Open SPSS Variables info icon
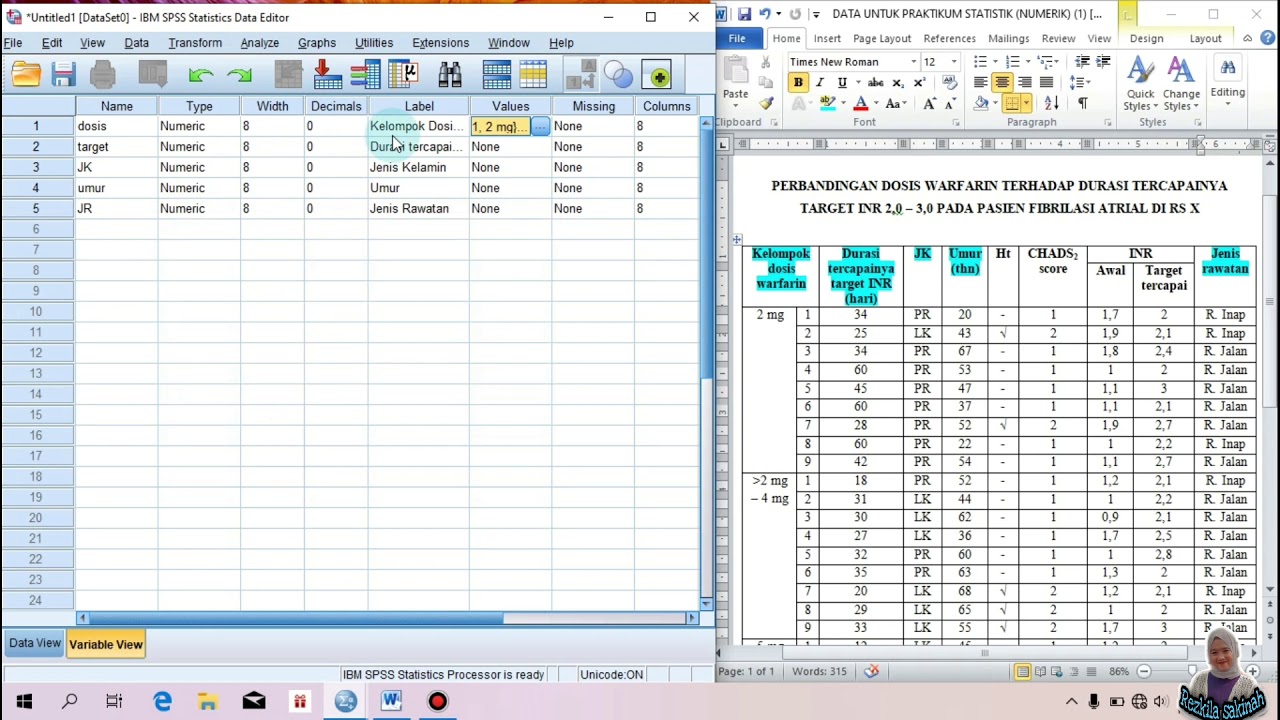This screenshot has height=720, width=1280. point(364,76)
